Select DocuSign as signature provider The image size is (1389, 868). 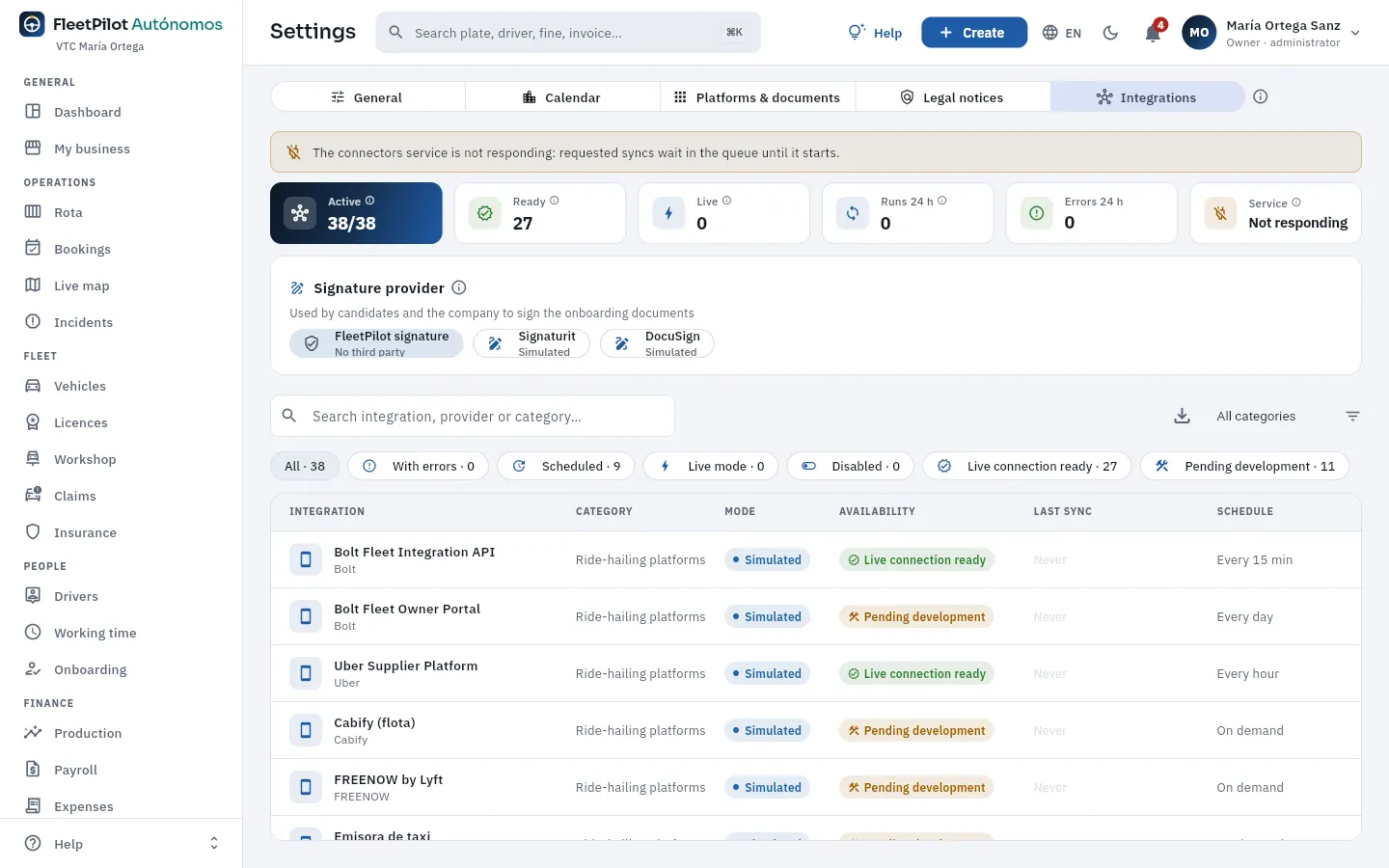tap(657, 343)
